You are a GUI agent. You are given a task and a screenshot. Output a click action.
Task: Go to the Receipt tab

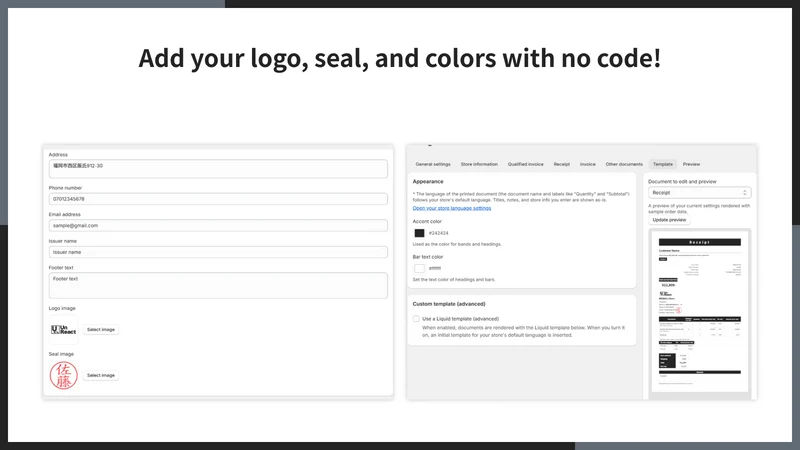point(562,164)
